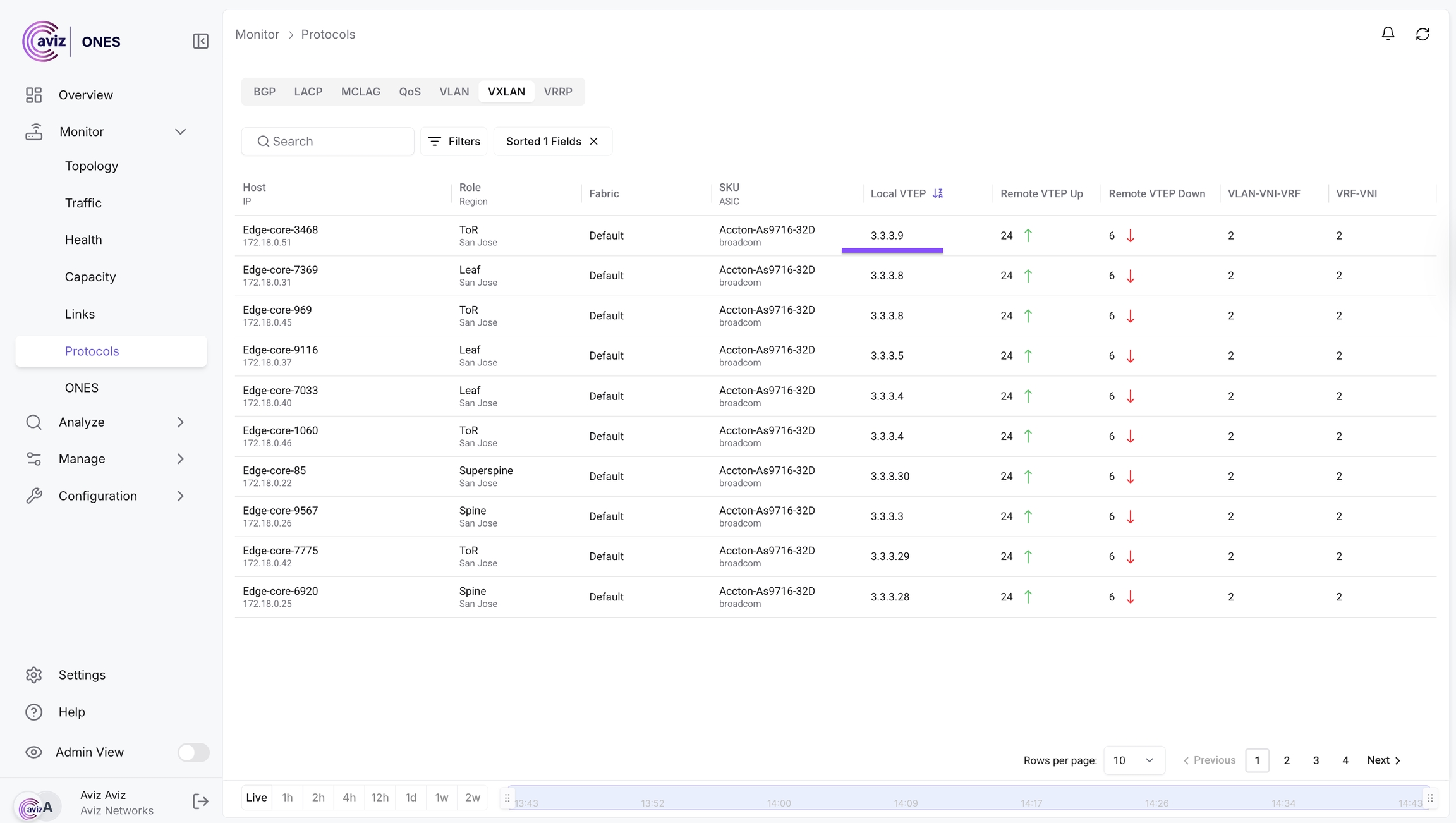Image resolution: width=1456 pixels, height=823 pixels.
Task: Click the logout icon beside Aviz Networks
Action: pos(200,802)
